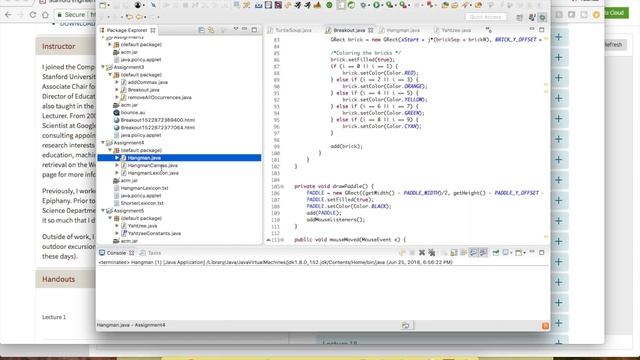640x360 pixels.
Task: Expand the HangmanCanvas.java node
Action: (117, 165)
